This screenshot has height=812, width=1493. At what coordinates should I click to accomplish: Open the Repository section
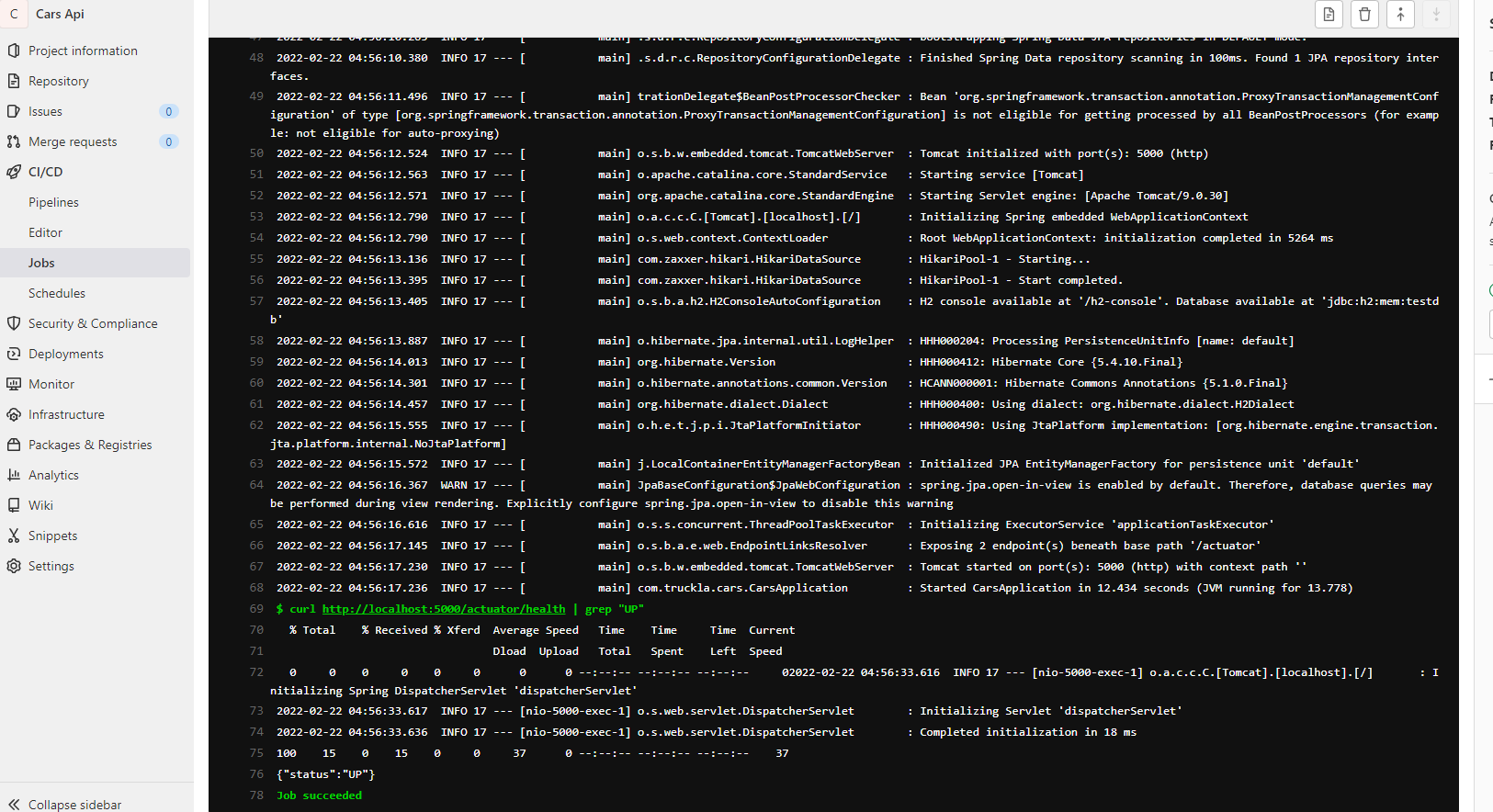(59, 81)
